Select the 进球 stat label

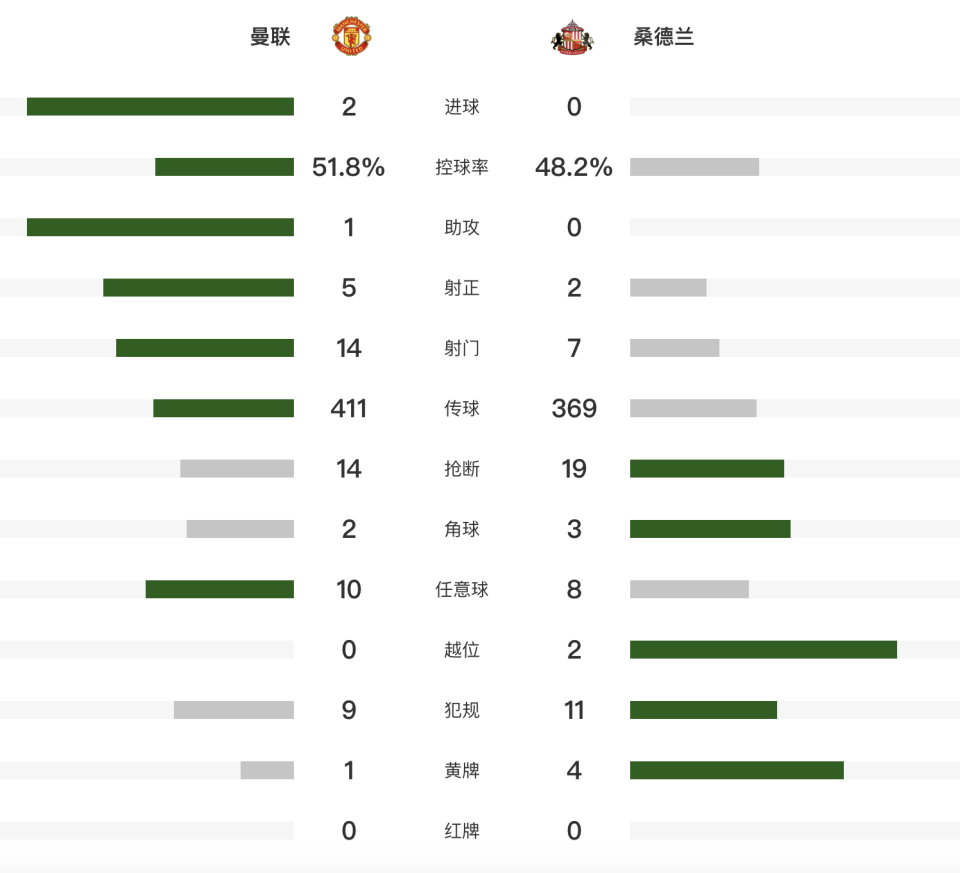(462, 107)
